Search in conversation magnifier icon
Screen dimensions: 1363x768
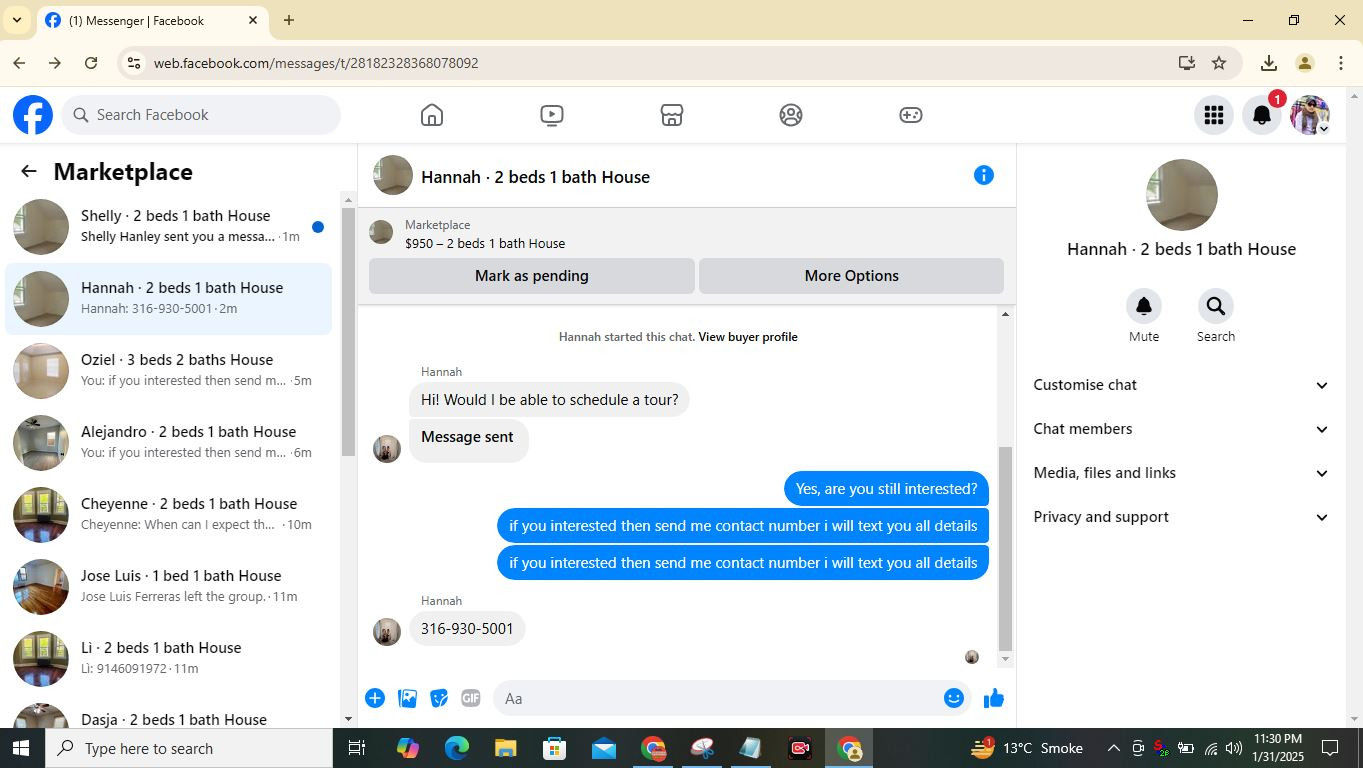[x=1216, y=306]
